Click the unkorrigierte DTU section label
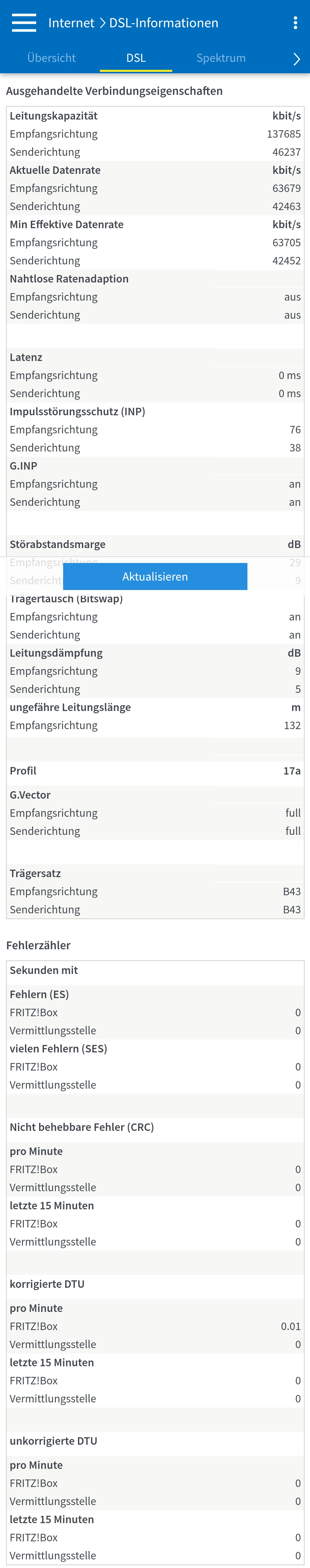Image resolution: width=310 pixels, height=1568 pixels. tap(53, 1441)
